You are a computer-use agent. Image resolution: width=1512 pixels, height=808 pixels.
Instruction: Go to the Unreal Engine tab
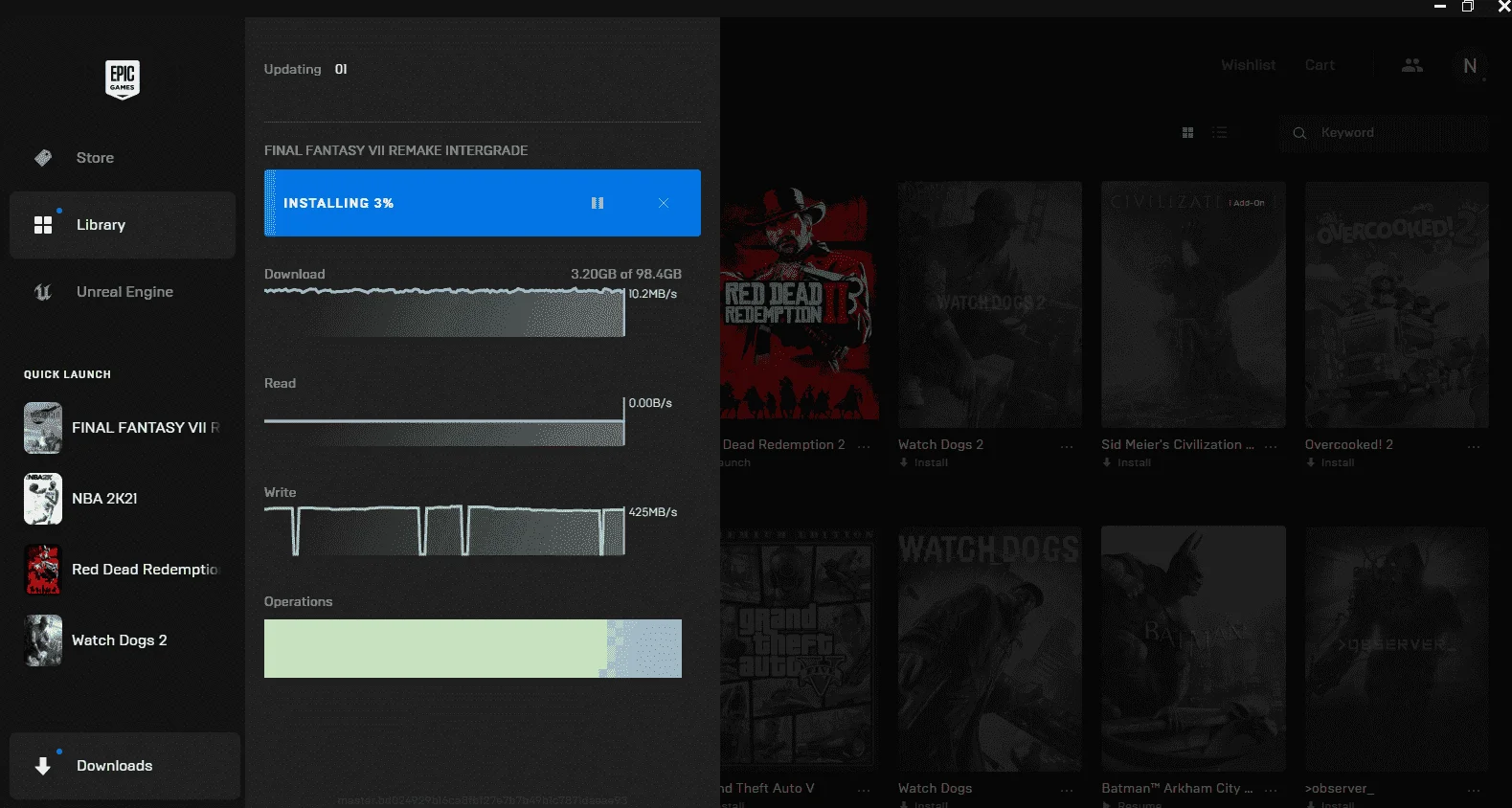click(x=123, y=292)
